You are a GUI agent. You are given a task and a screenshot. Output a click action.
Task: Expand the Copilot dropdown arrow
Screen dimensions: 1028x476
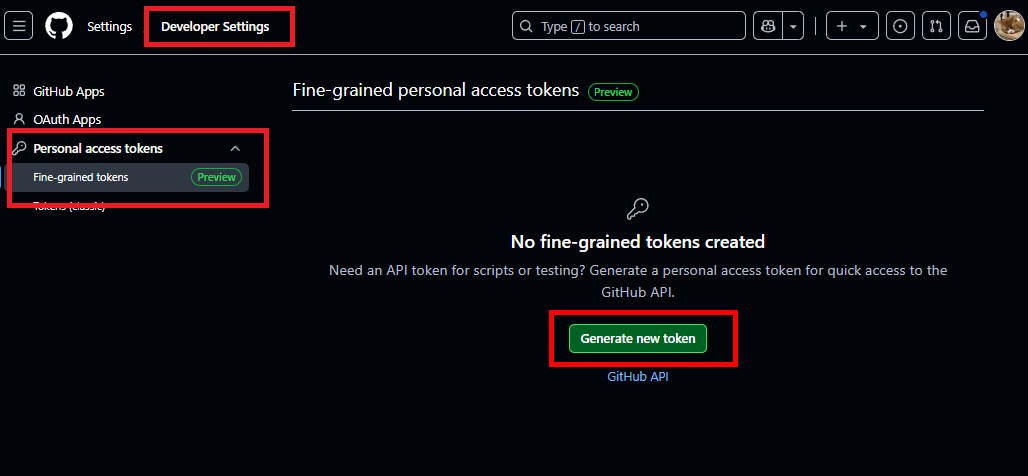(x=794, y=26)
